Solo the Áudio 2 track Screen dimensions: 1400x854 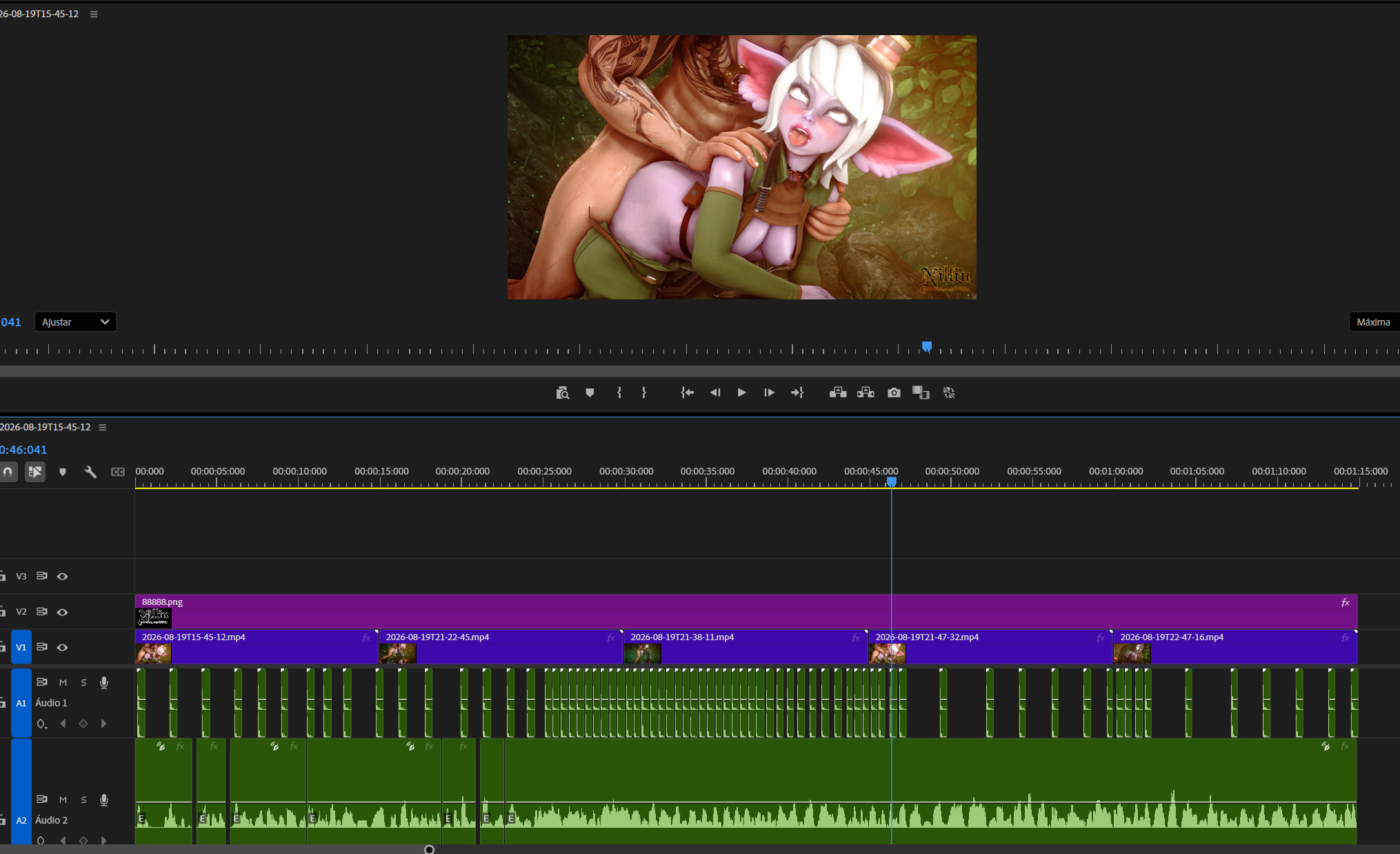pos(83,800)
